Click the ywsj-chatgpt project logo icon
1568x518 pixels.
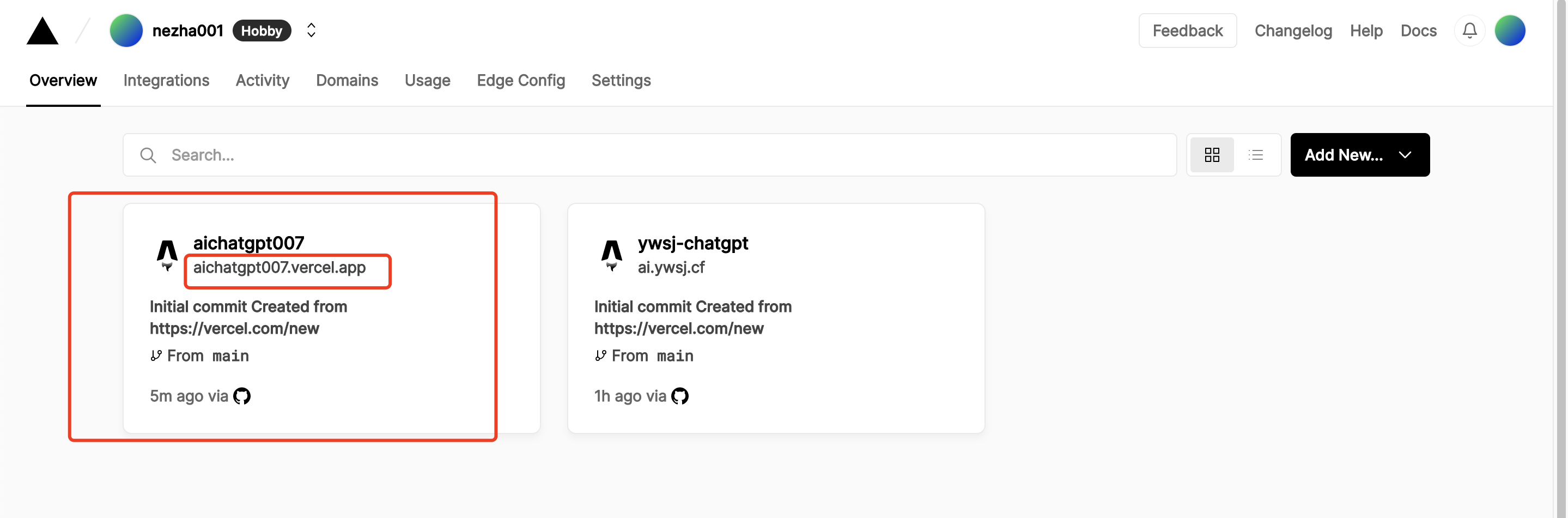pos(611,255)
